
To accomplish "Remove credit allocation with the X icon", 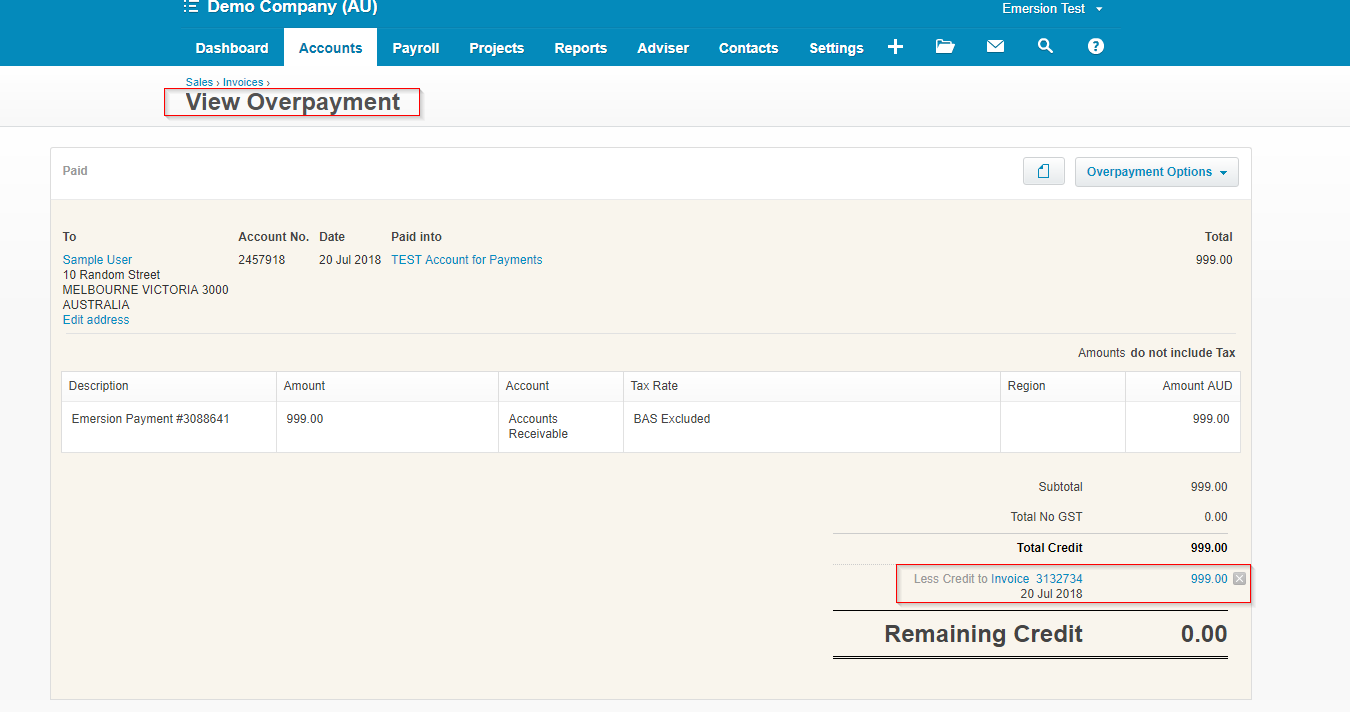I will 1240,578.
